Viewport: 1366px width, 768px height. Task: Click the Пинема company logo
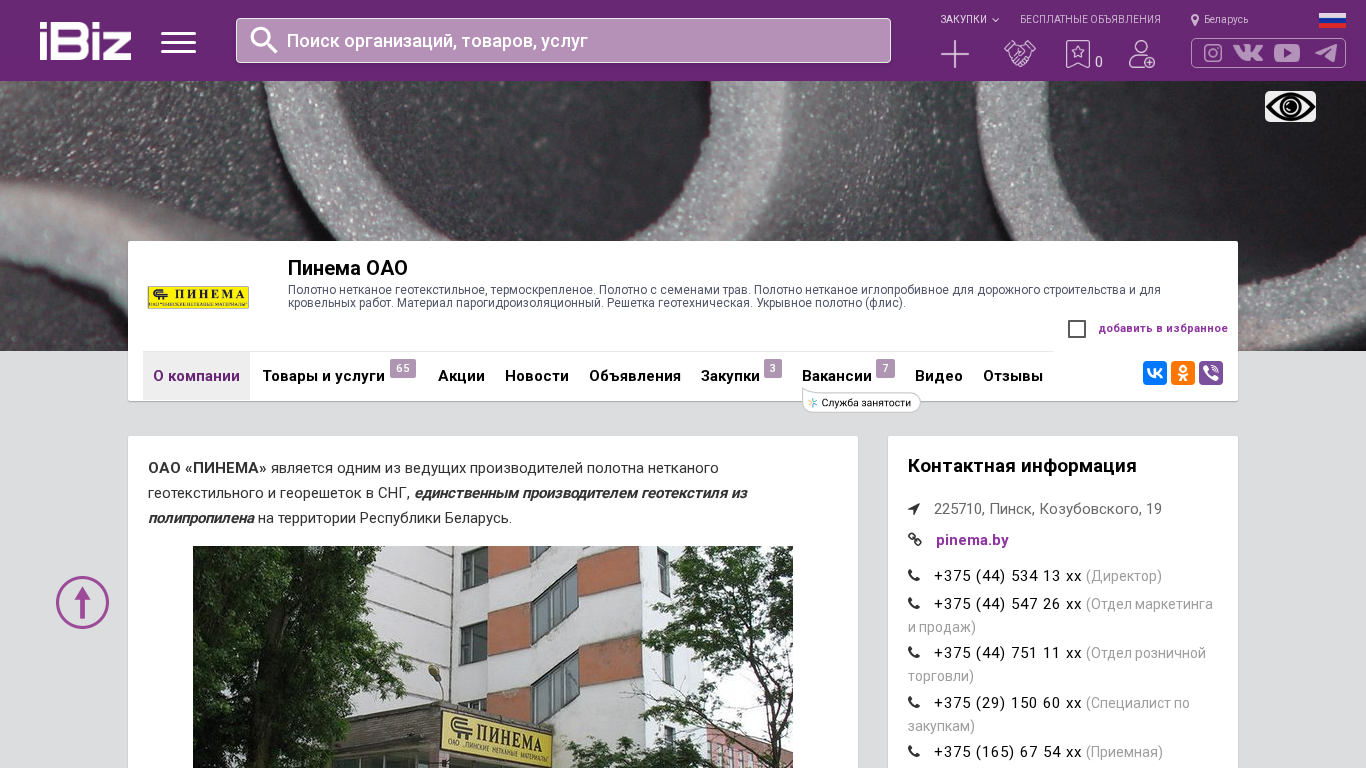(x=198, y=297)
